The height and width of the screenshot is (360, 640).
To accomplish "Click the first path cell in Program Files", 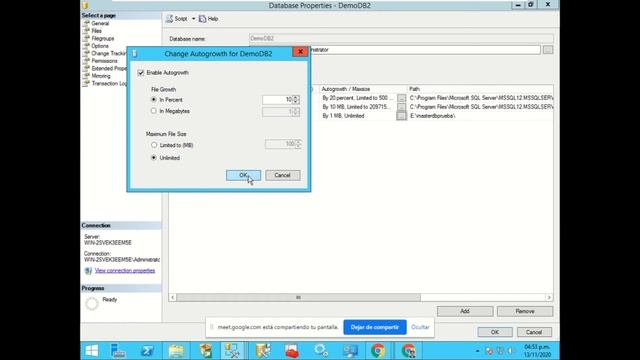I will pos(480,98).
